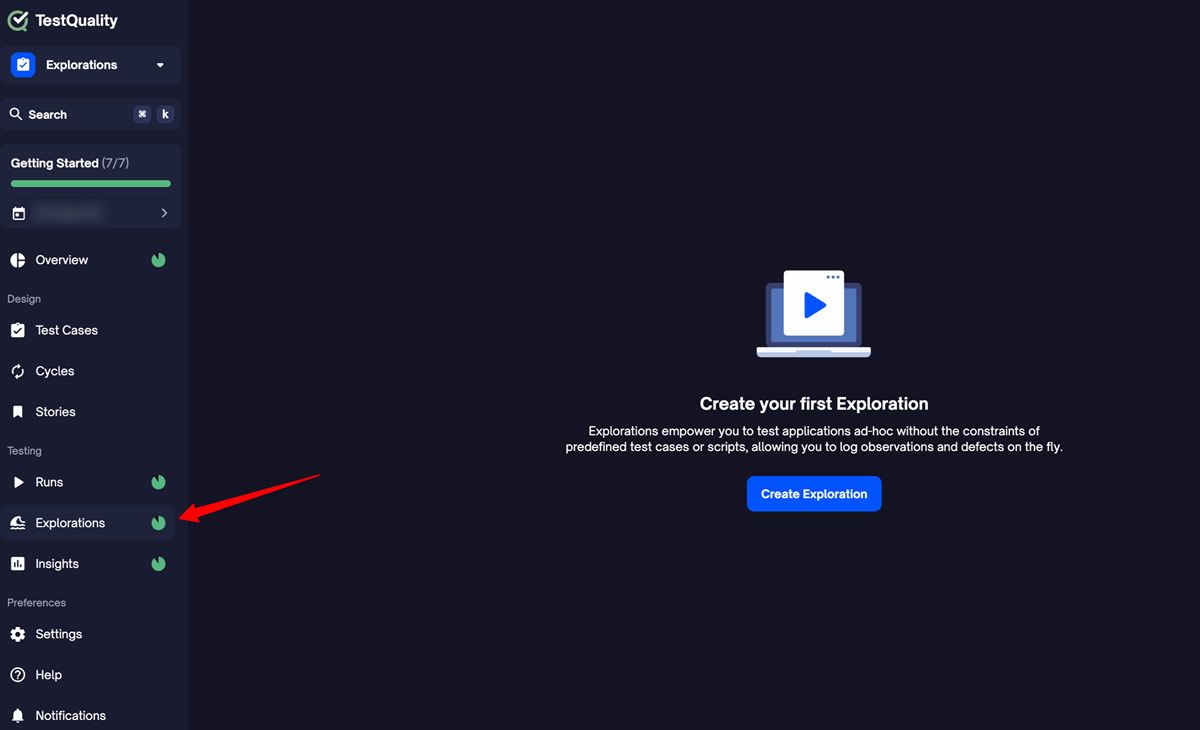The width and height of the screenshot is (1200, 730).
Task: Click the green indicator beside Insights
Action: point(158,564)
